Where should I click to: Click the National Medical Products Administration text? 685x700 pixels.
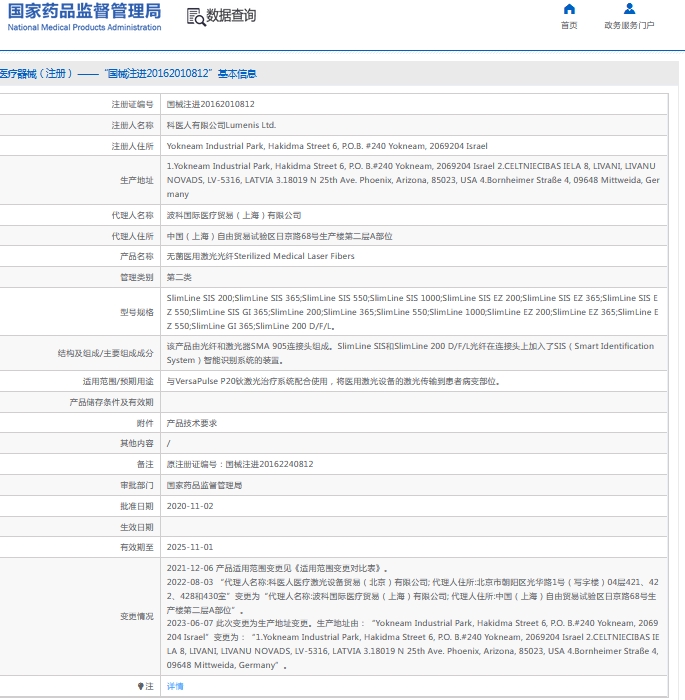coord(84,27)
